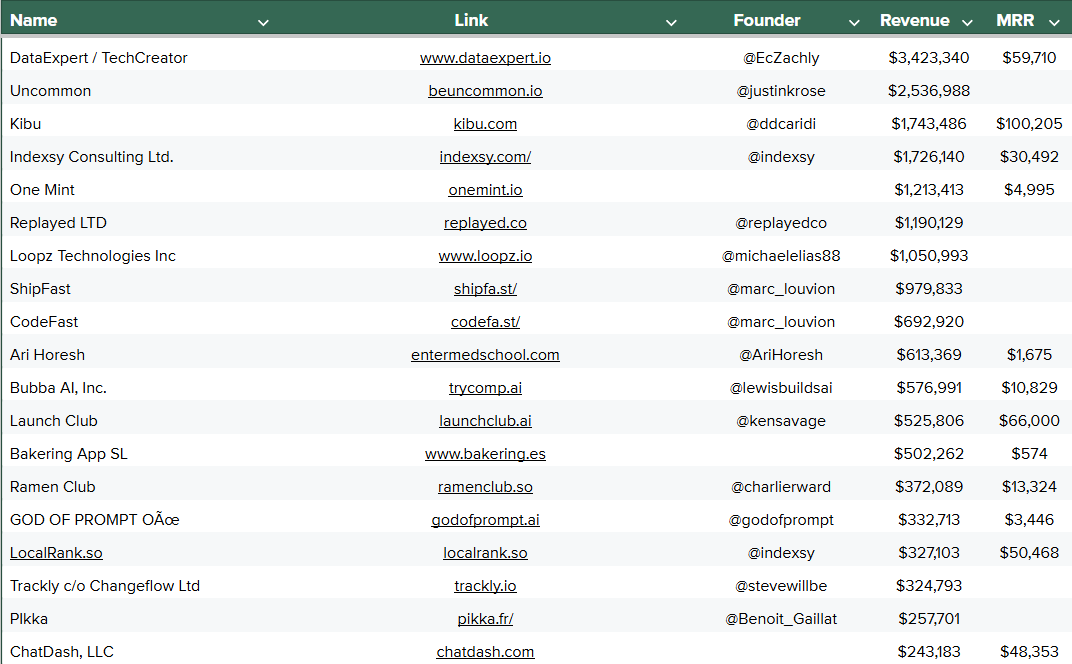
Task: Open the kibu.com link
Action: pyautogui.click(x=485, y=123)
